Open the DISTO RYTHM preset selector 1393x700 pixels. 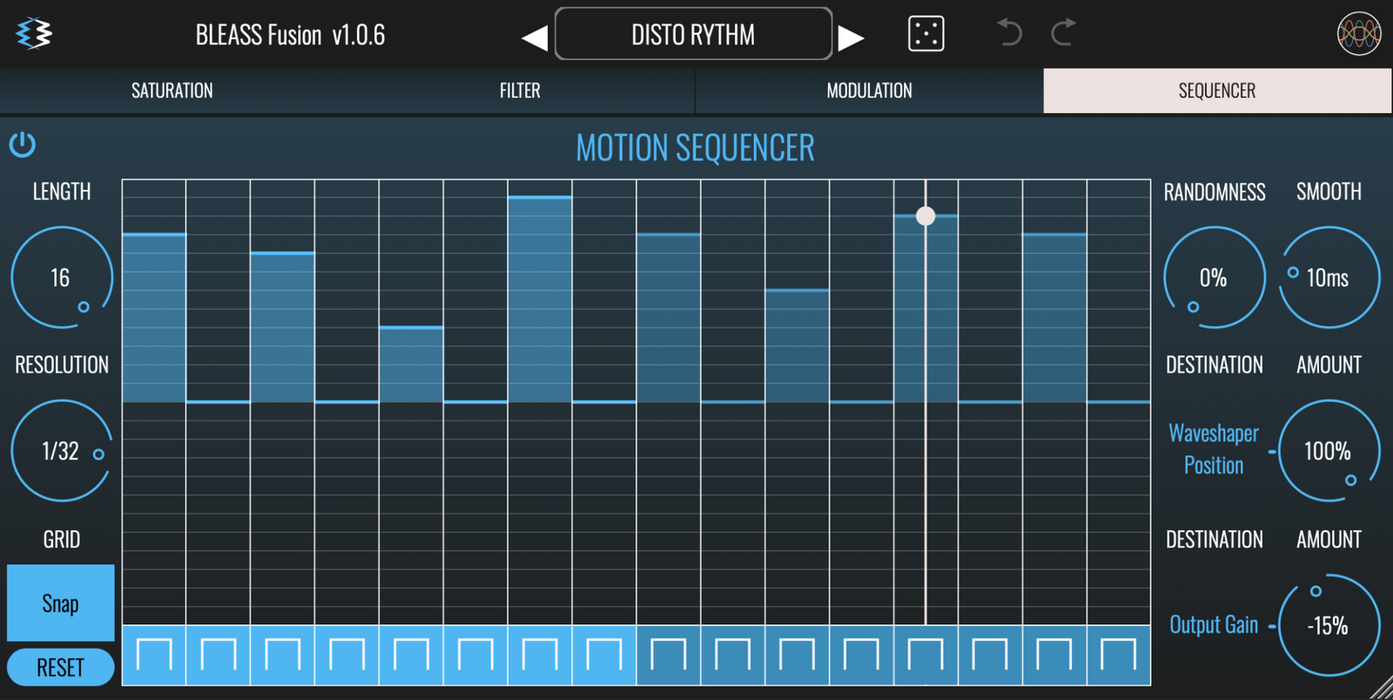pyautogui.click(x=693, y=35)
